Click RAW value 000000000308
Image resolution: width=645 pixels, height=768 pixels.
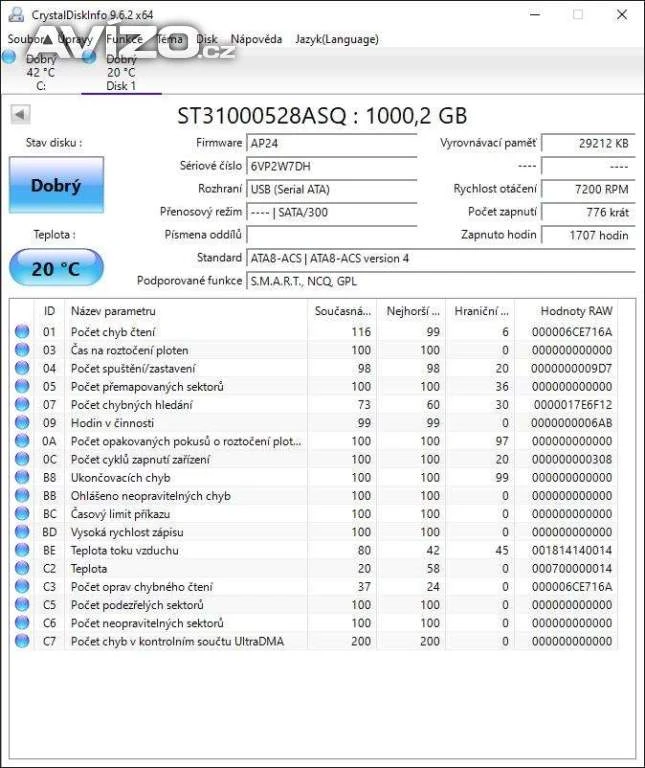pos(572,459)
